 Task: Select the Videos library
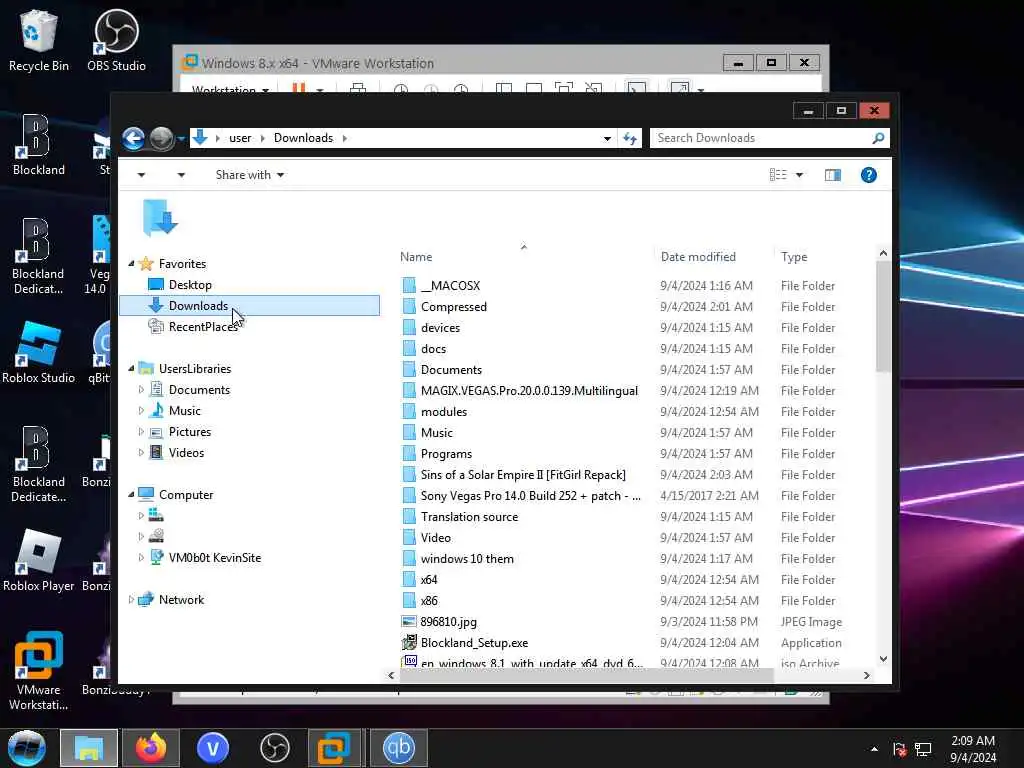pos(186,453)
